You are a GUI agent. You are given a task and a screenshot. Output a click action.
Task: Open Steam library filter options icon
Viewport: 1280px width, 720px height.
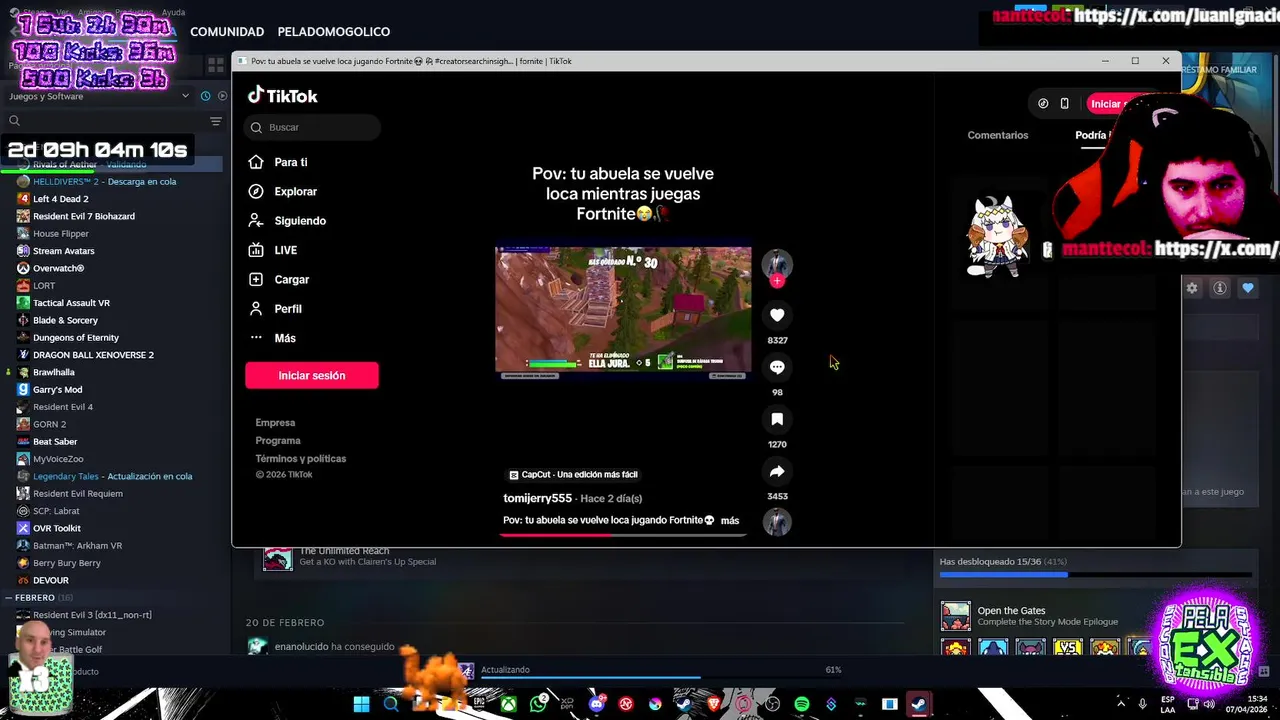(x=215, y=121)
